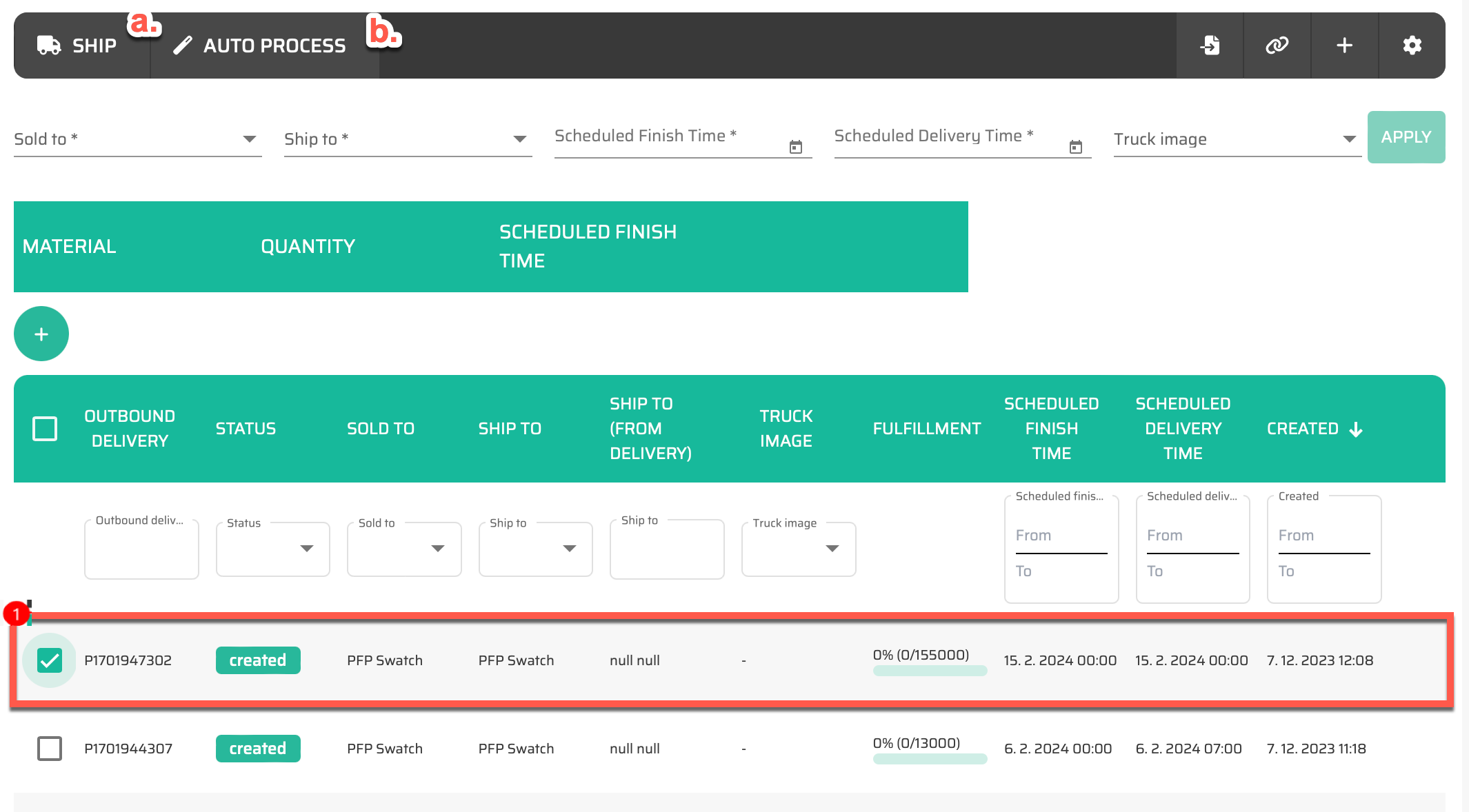Open the Status column filter dropdown
1469x812 pixels.
point(306,549)
